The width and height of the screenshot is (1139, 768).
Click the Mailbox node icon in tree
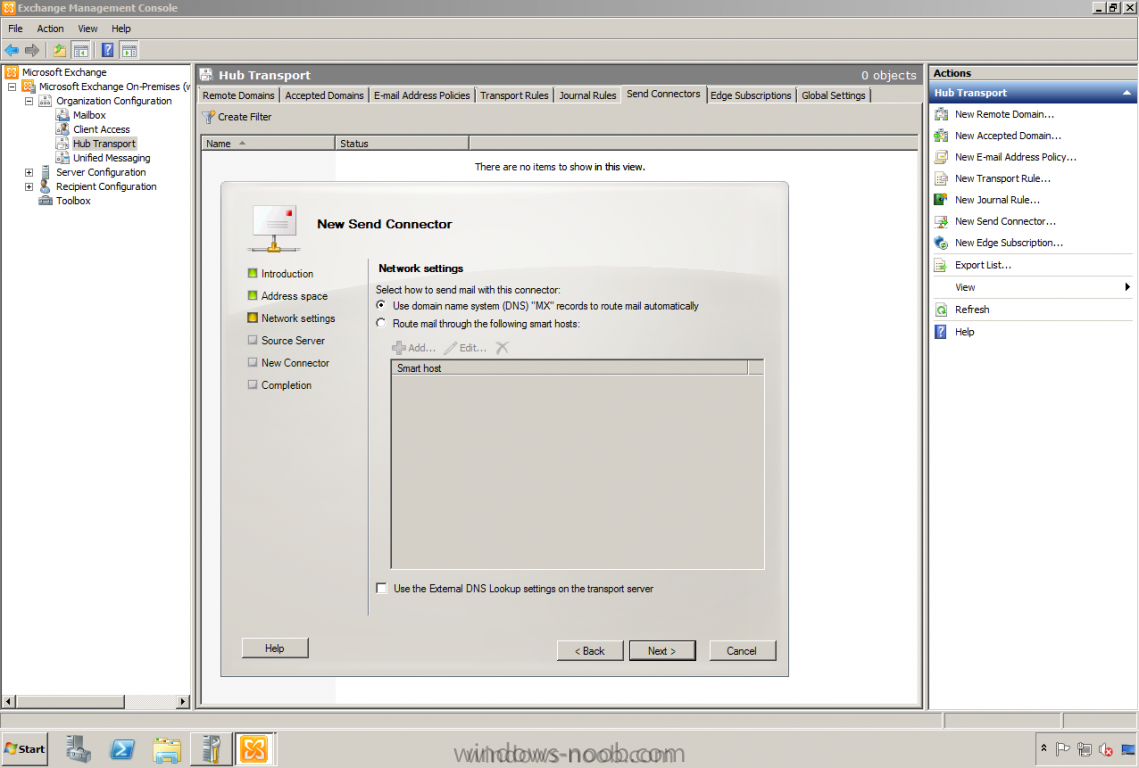[62, 115]
